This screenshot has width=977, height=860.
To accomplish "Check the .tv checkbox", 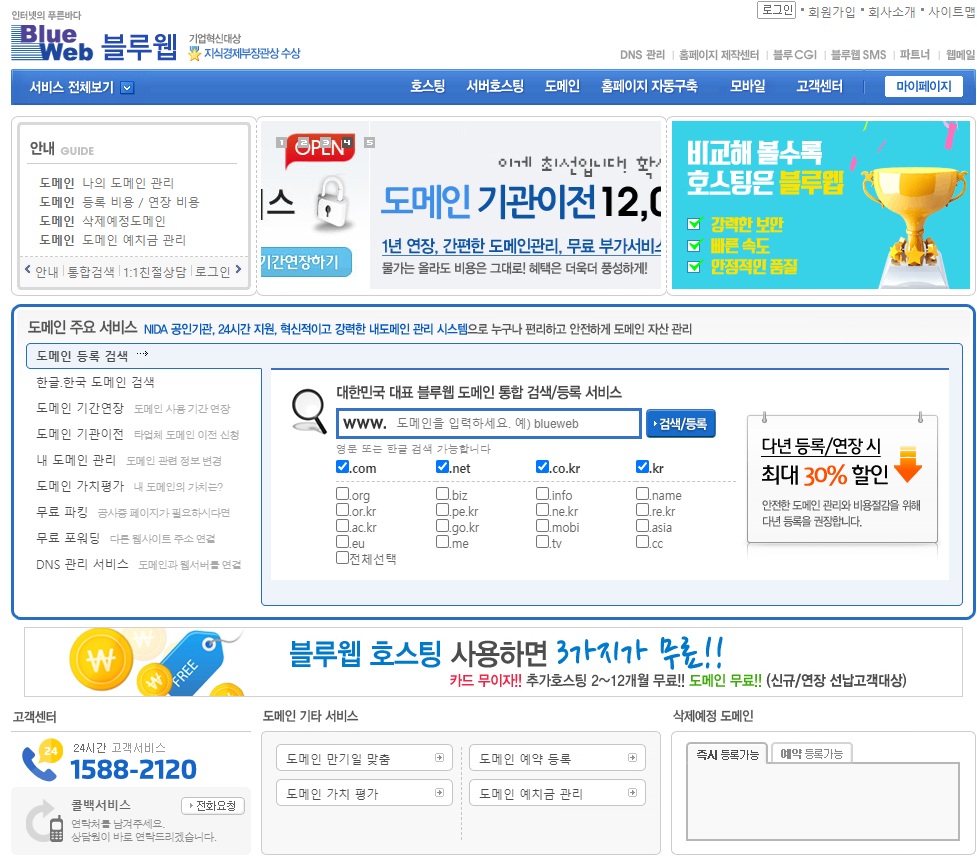I will tap(542, 542).
